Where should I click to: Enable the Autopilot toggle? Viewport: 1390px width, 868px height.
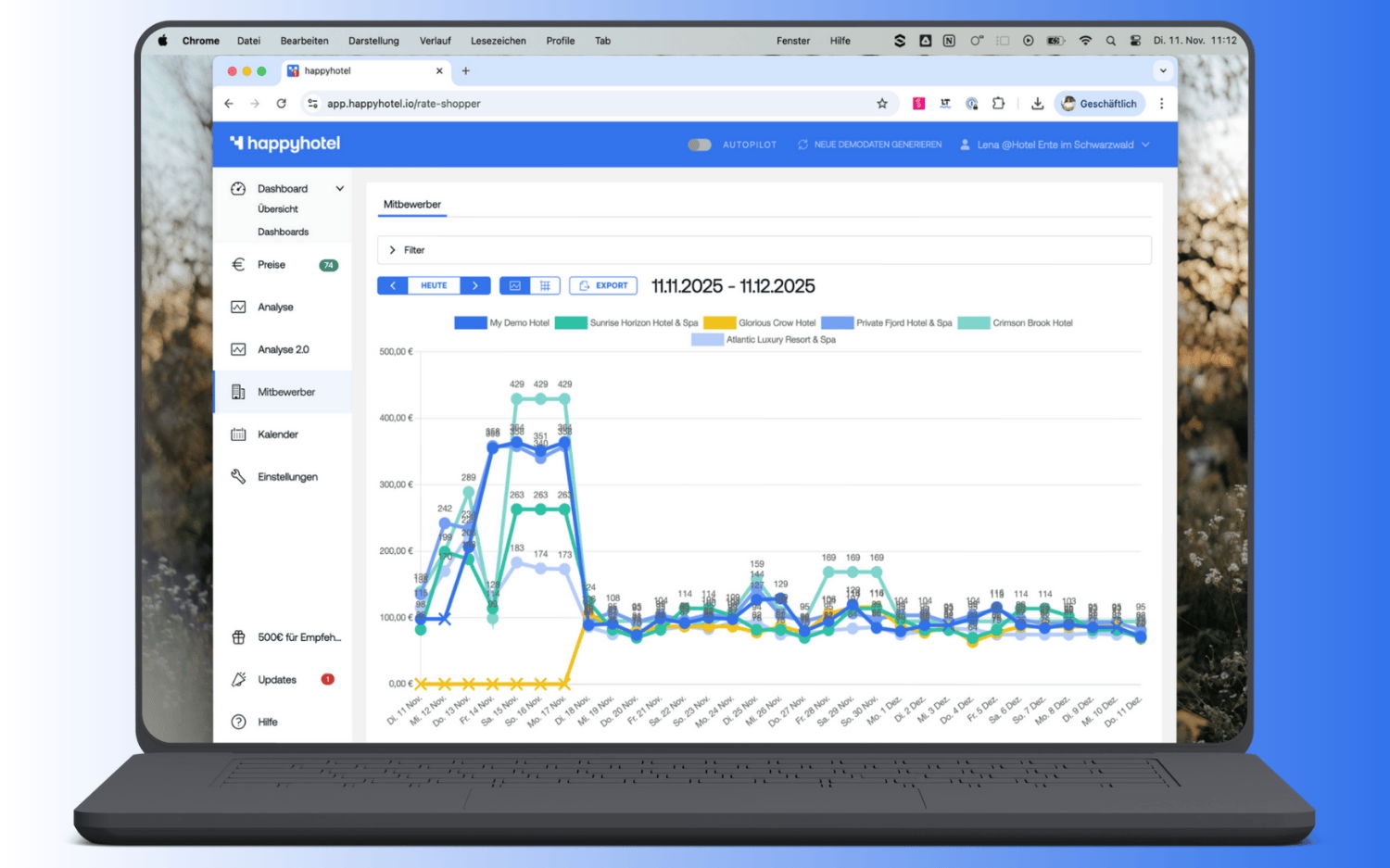tap(700, 145)
